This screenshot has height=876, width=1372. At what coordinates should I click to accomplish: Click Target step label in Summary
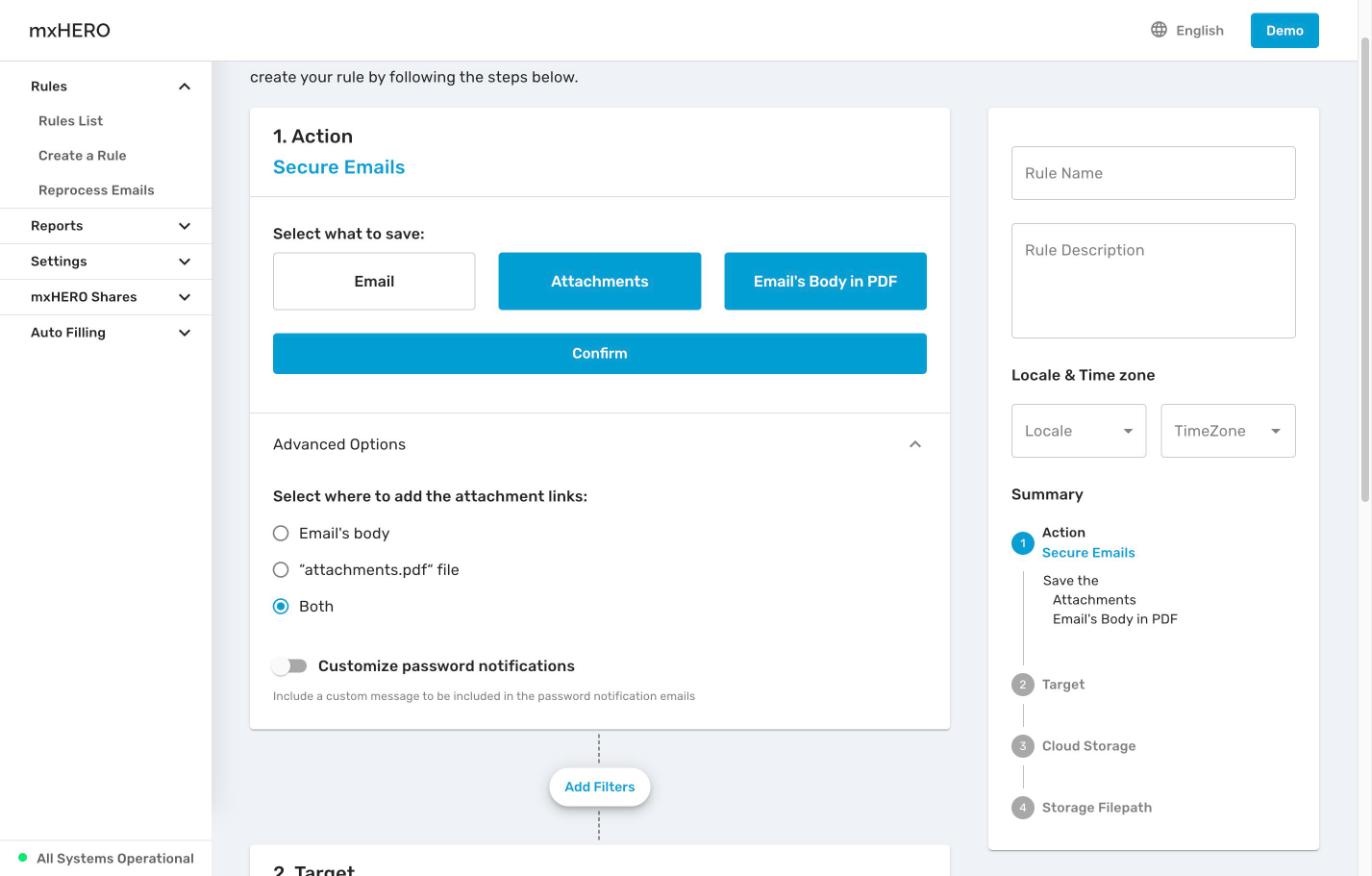[1063, 685]
